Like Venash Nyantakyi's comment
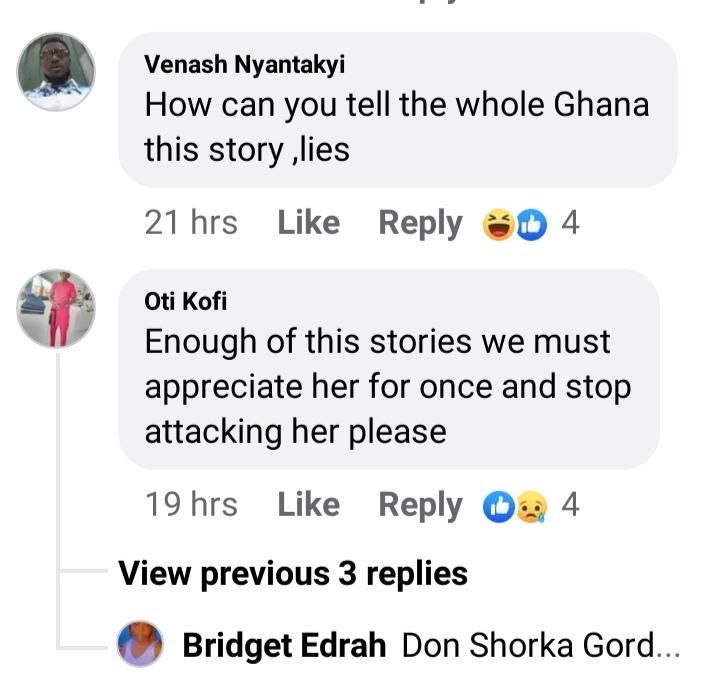The height and width of the screenshot is (690, 720). pos(309,223)
